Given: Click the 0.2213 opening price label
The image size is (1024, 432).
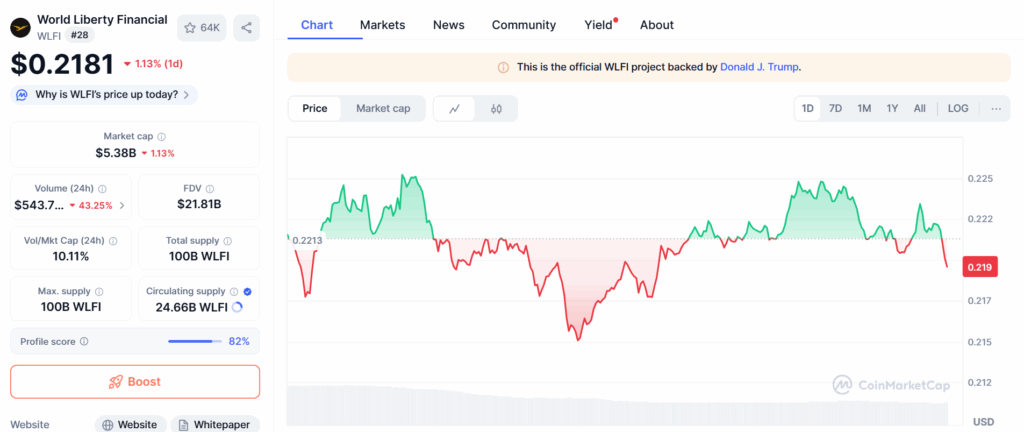Looking at the screenshot, I should click(307, 240).
